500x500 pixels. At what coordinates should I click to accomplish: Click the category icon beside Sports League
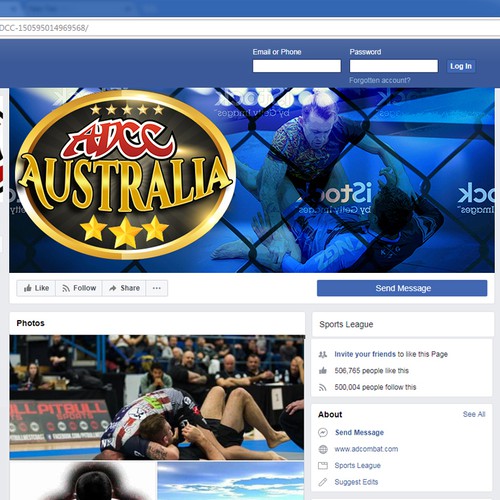(323, 466)
